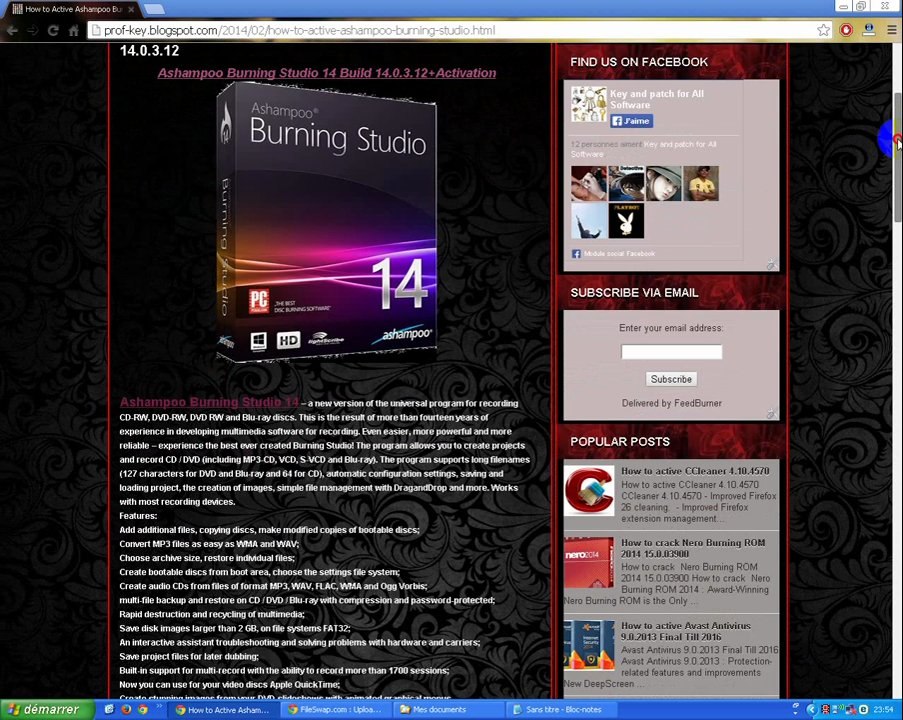View the first Facebook fan photo
Screen dimensions: 903x720
589,183
